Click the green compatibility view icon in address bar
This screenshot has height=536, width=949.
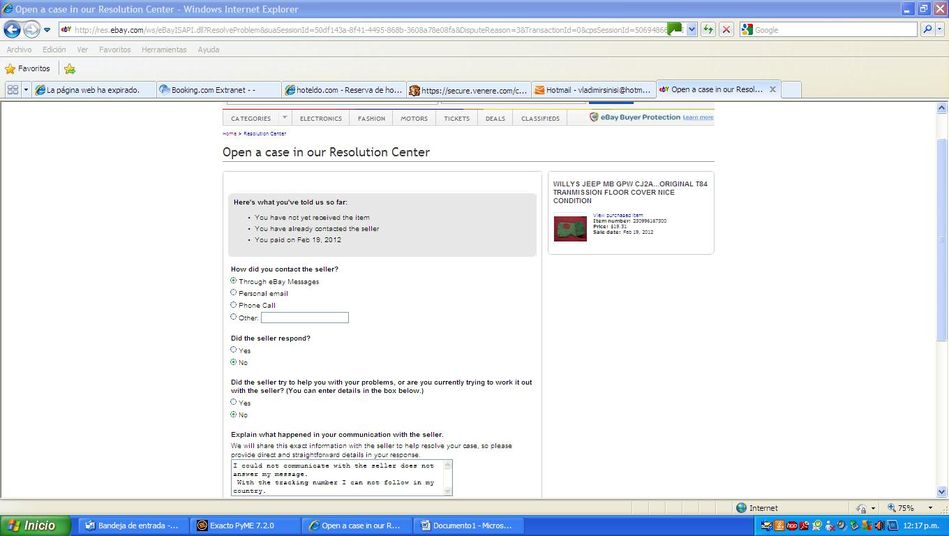point(674,29)
